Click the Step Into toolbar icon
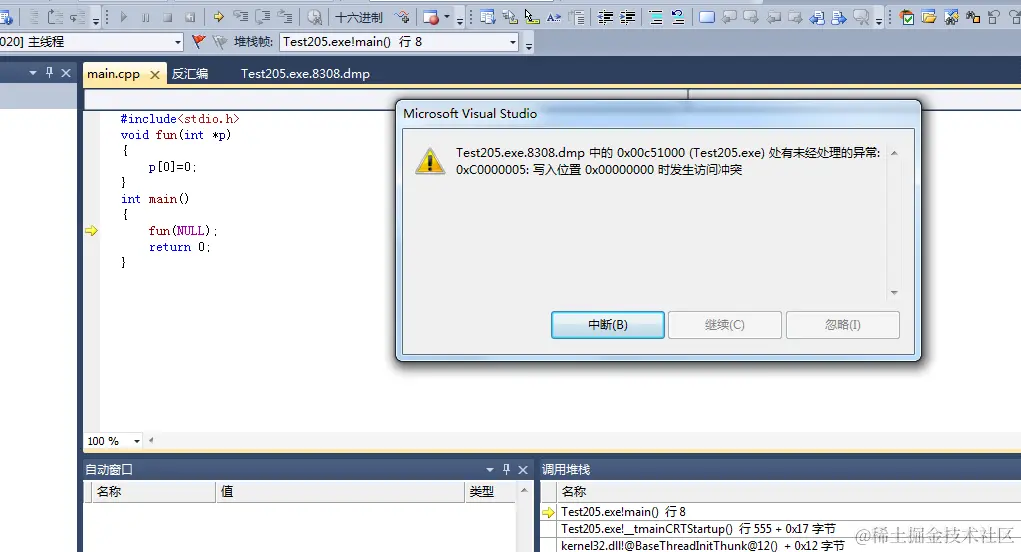 (x=241, y=18)
